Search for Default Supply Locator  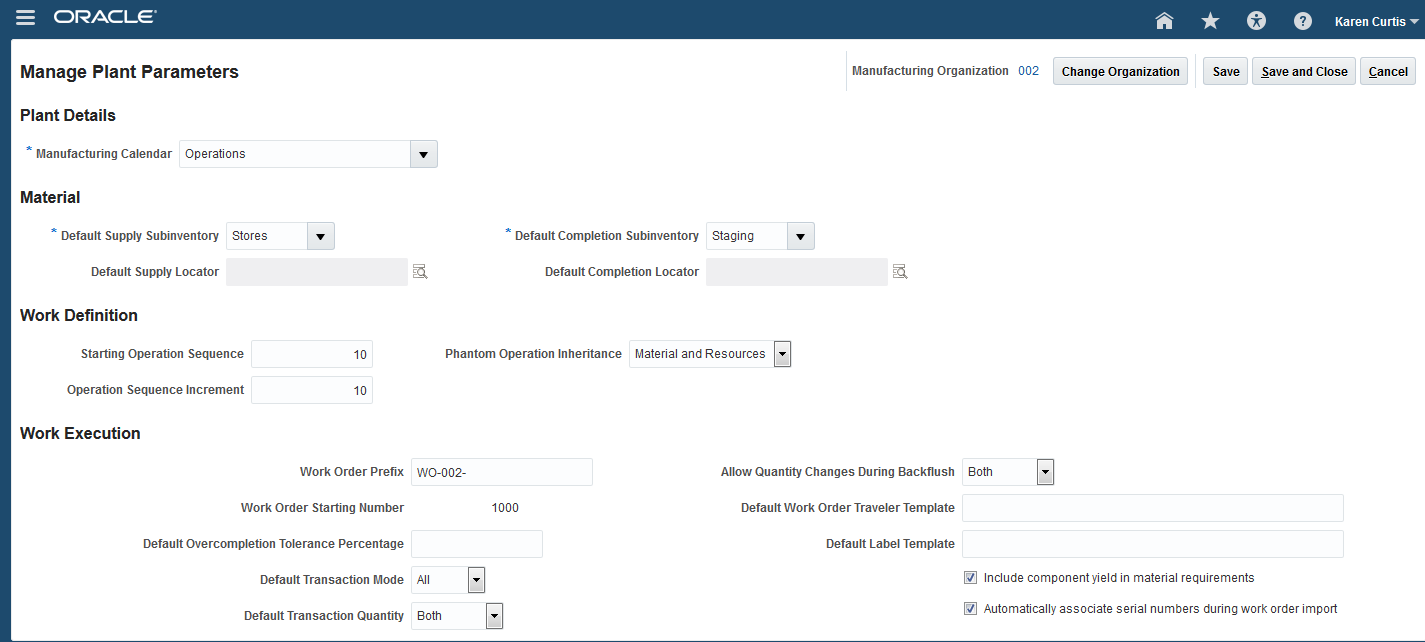[420, 271]
